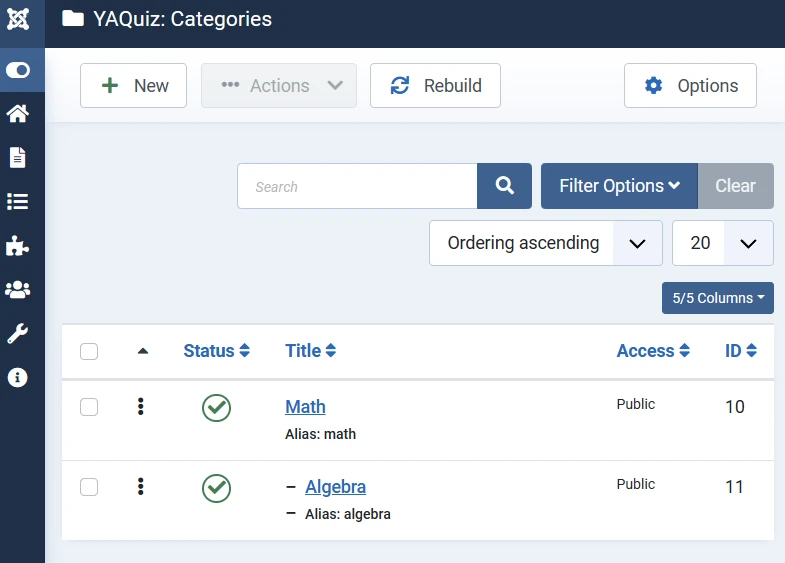This screenshot has width=785, height=563.
Task: Select the Algebra category checkbox
Action: coord(89,487)
